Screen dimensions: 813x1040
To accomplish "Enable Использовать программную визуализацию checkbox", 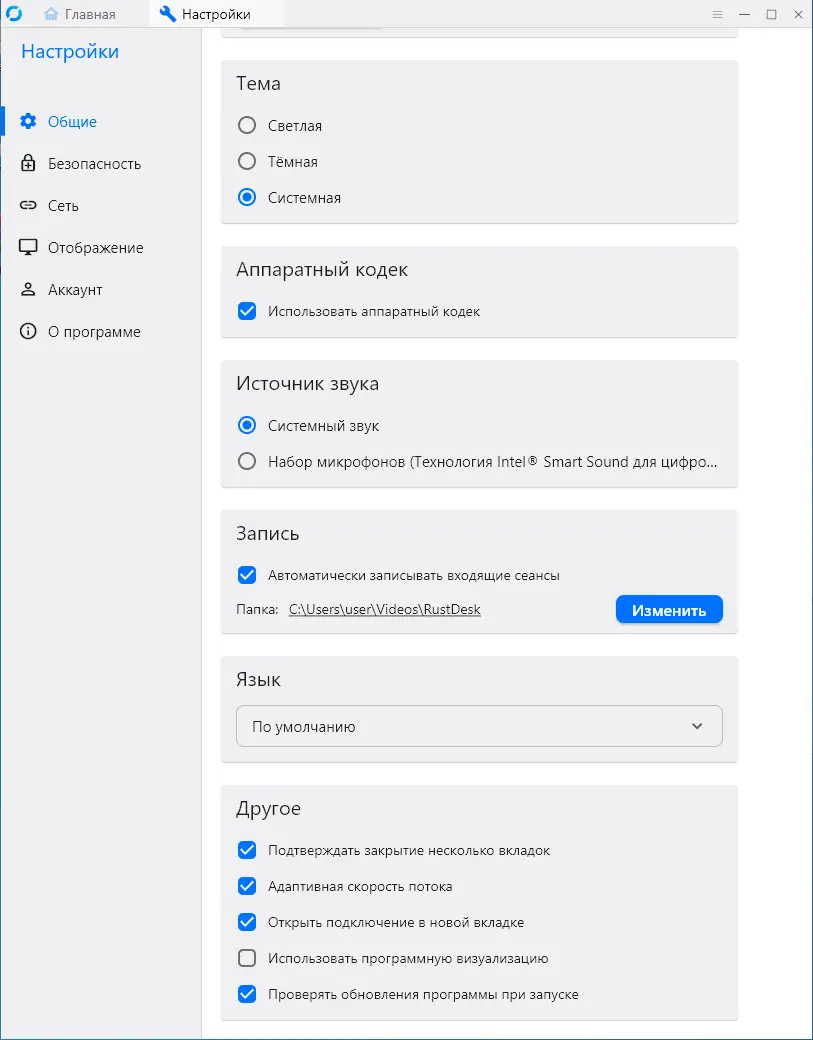I will (247, 959).
